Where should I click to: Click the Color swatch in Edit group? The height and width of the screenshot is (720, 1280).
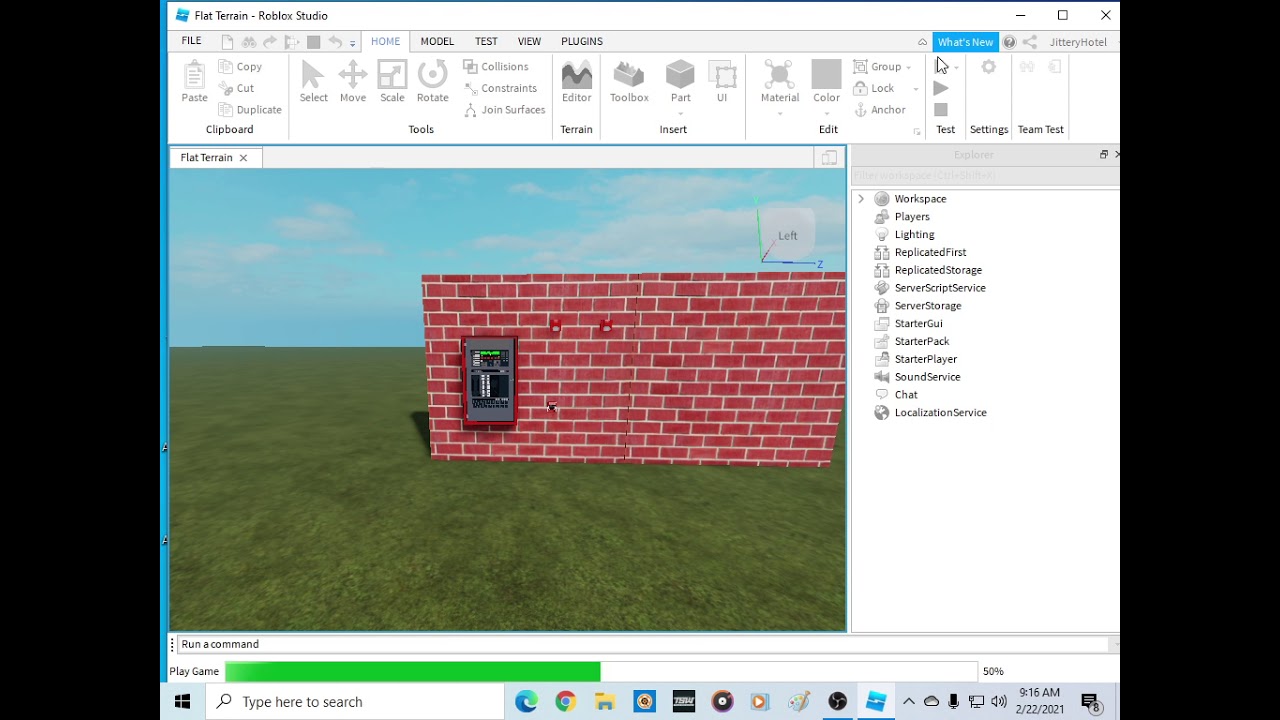tap(826, 76)
